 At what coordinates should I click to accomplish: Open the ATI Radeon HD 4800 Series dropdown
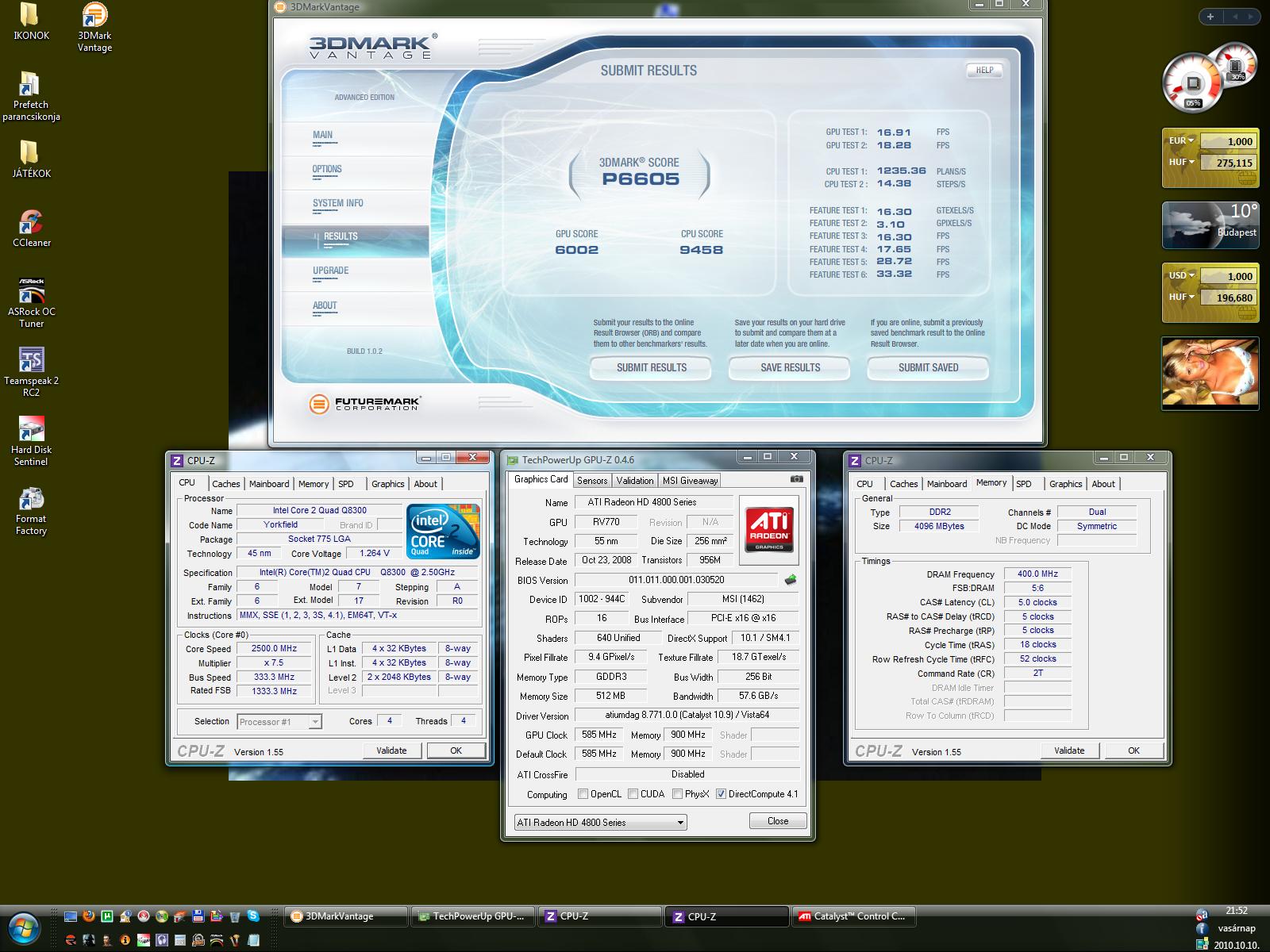(x=600, y=823)
